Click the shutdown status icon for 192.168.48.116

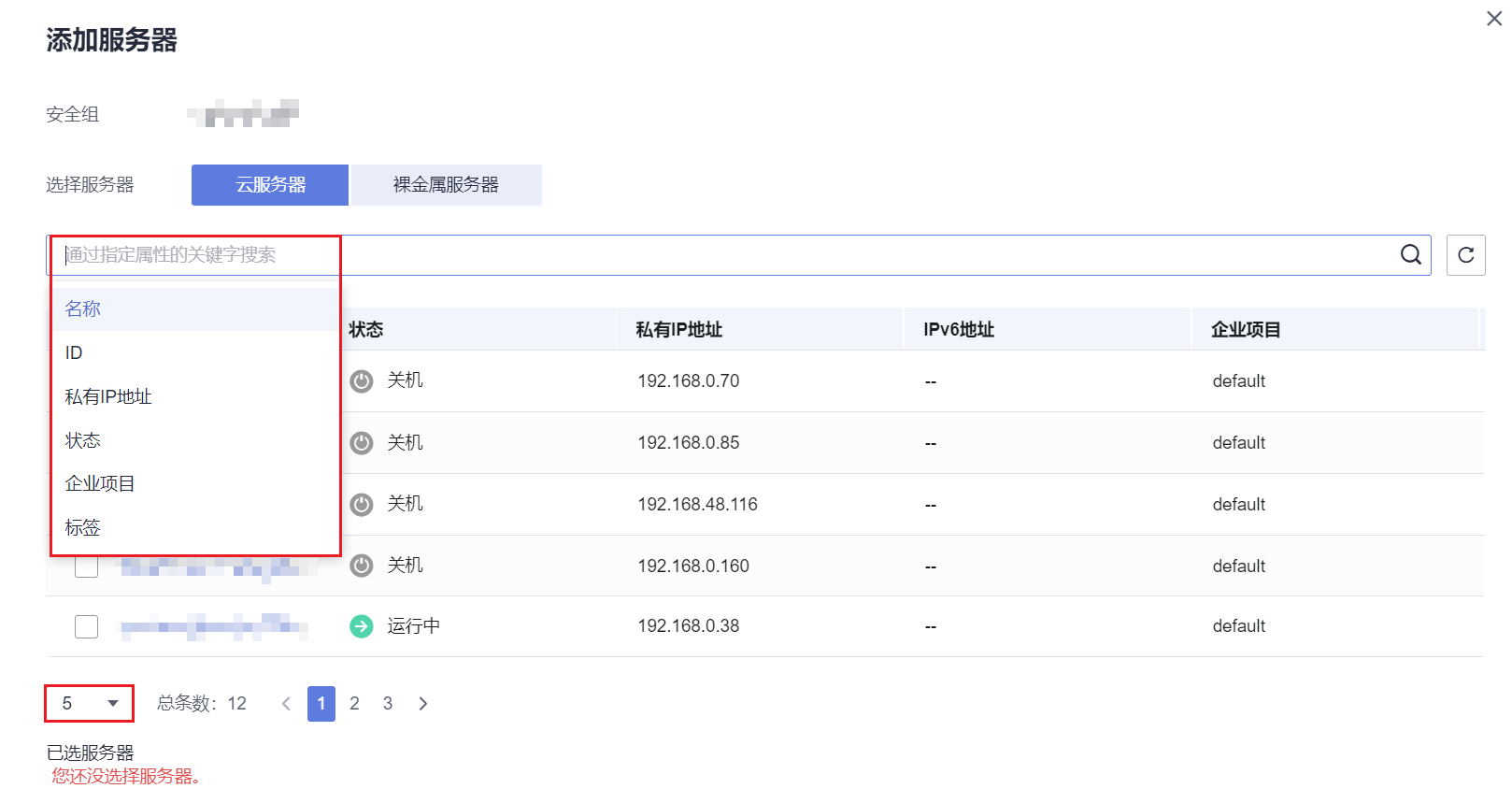(x=362, y=505)
